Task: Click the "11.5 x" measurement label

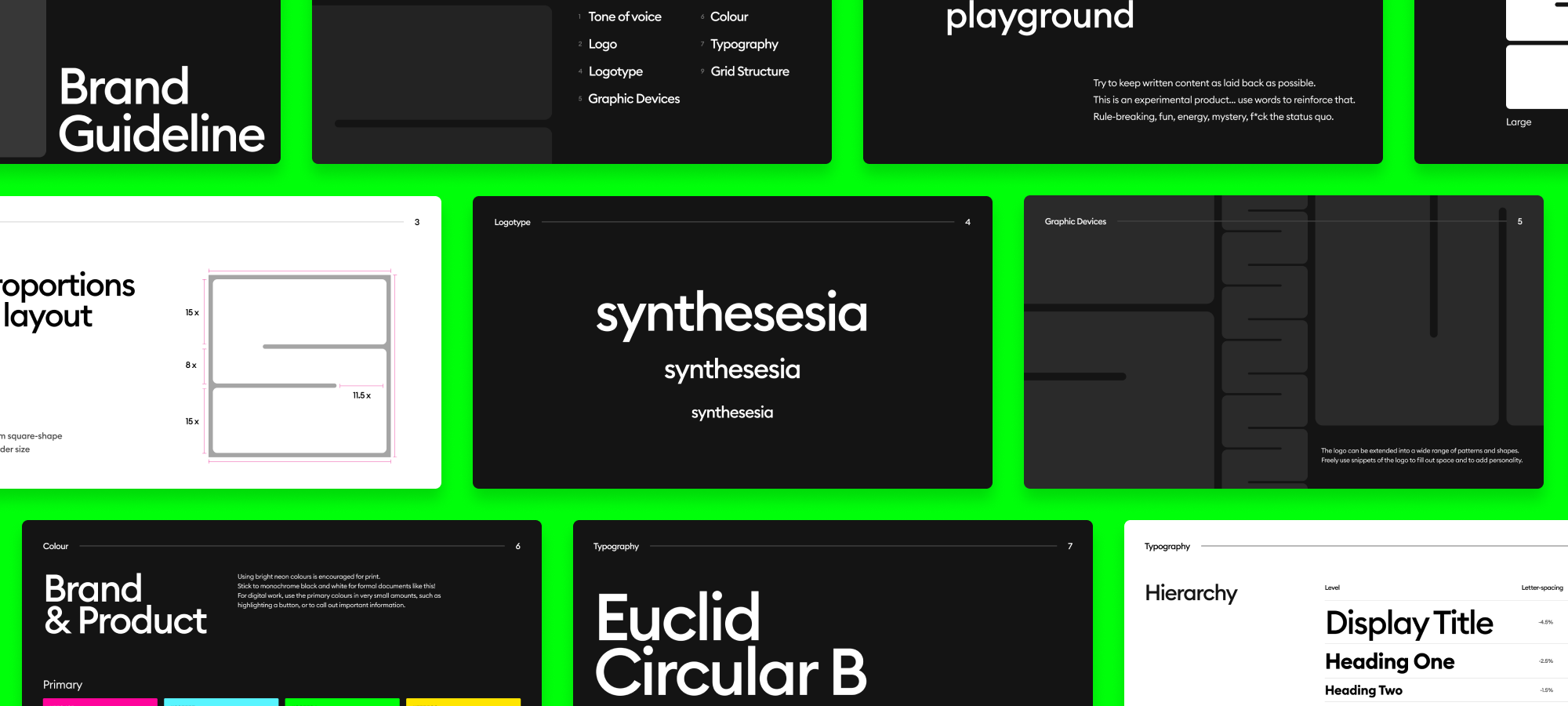Action: 361,395
